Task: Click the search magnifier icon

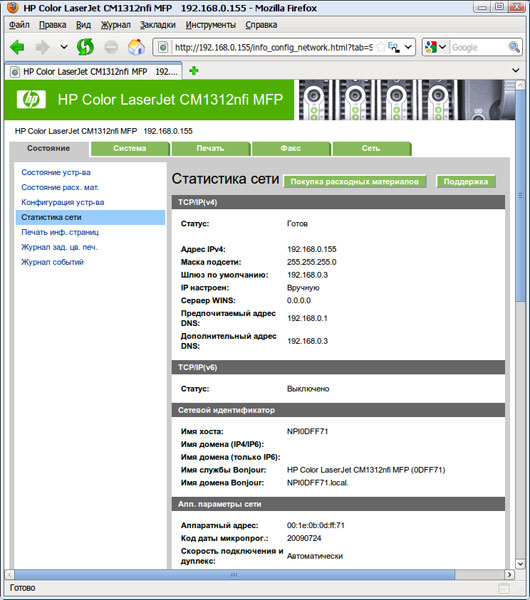Action: pos(514,47)
